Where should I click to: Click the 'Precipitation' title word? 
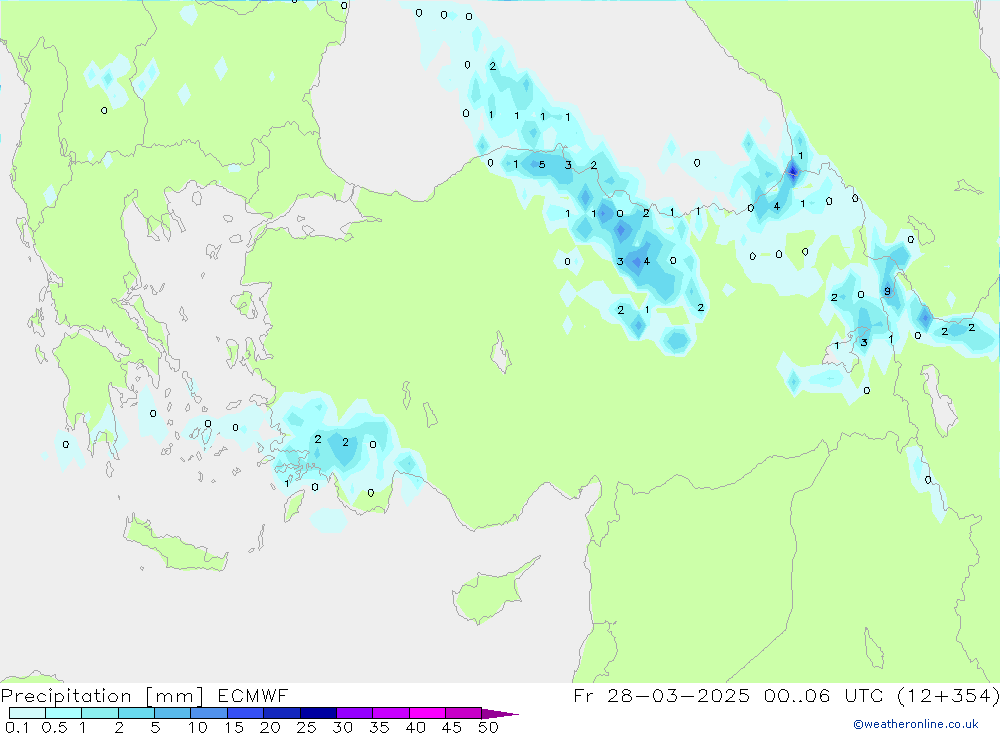click(x=66, y=696)
